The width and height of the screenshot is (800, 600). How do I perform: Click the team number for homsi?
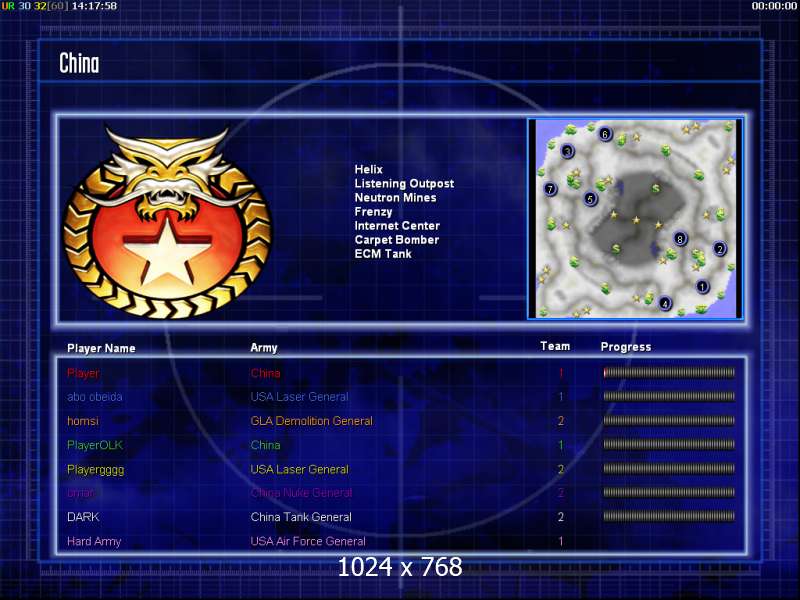click(560, 421)
